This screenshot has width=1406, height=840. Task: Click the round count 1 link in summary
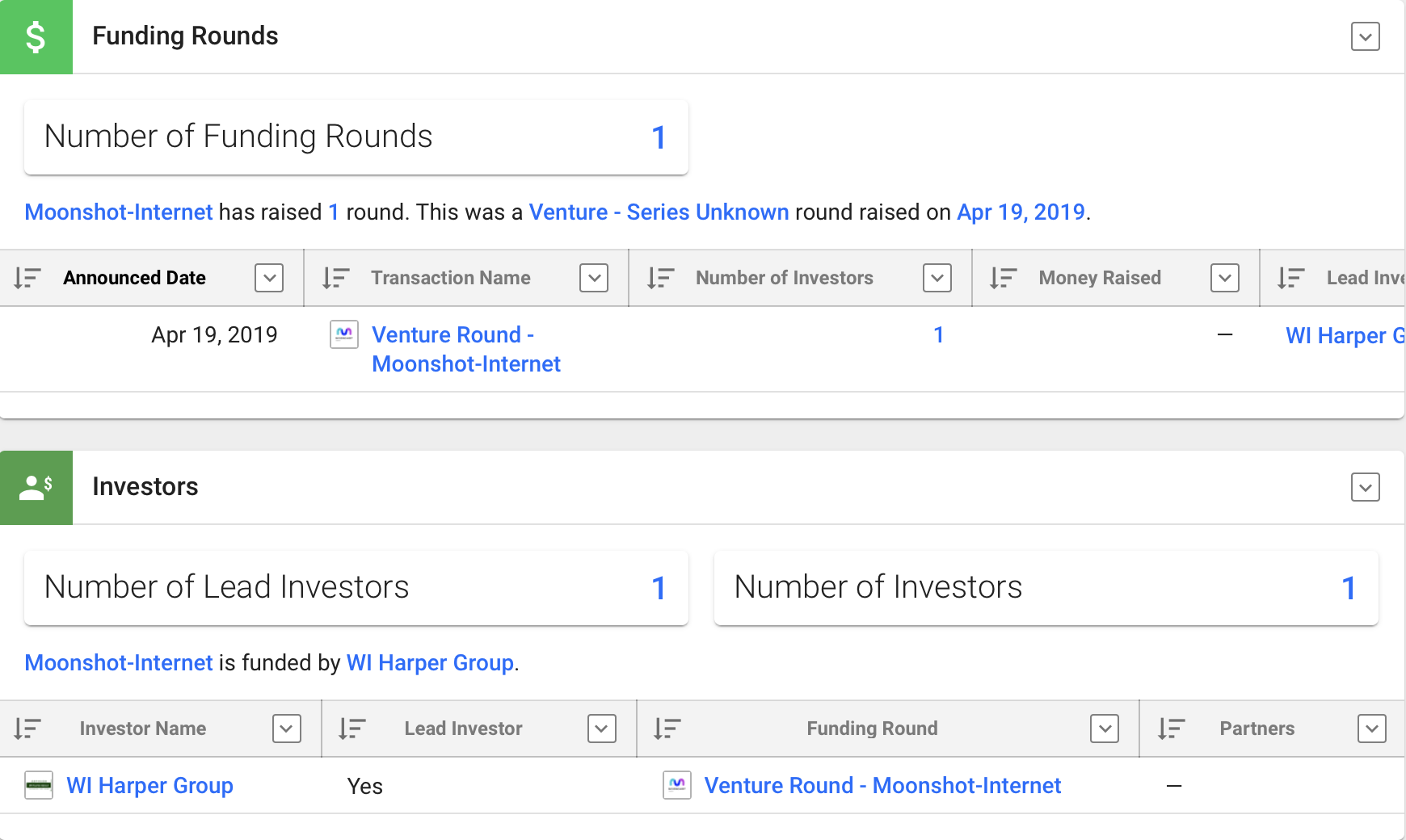(x=334, y=212)
